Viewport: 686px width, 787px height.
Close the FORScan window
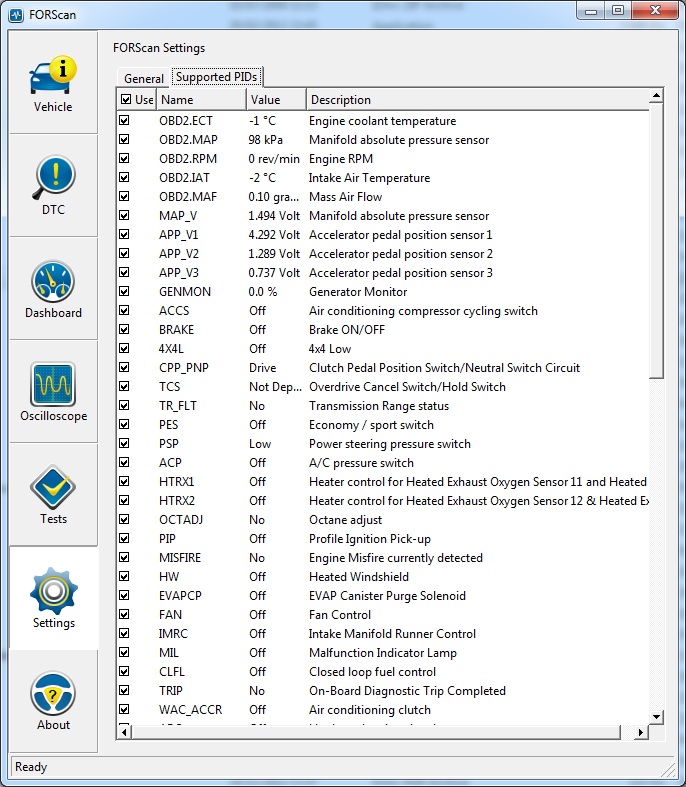(655, 11)
